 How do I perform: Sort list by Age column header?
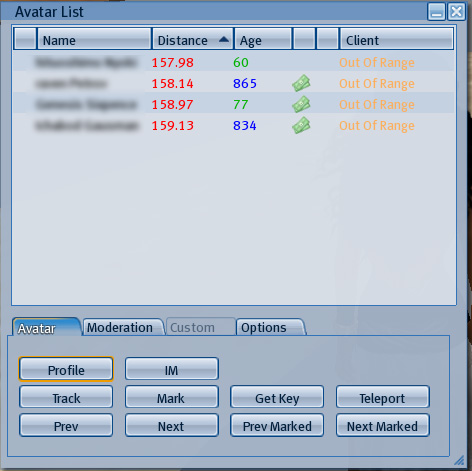point(263,39)
